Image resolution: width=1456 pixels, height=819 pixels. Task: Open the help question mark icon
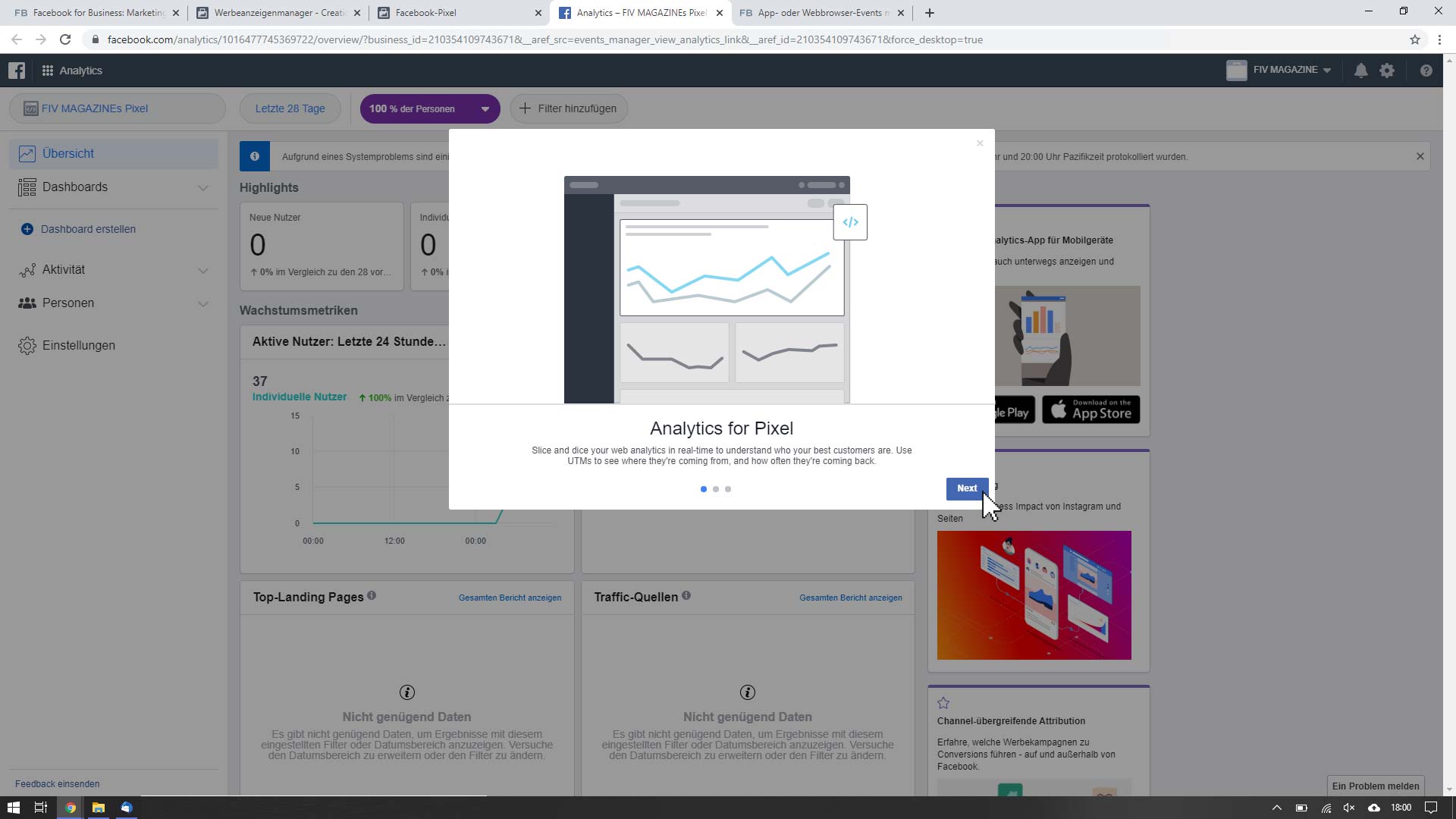[x=1426, y=71]
